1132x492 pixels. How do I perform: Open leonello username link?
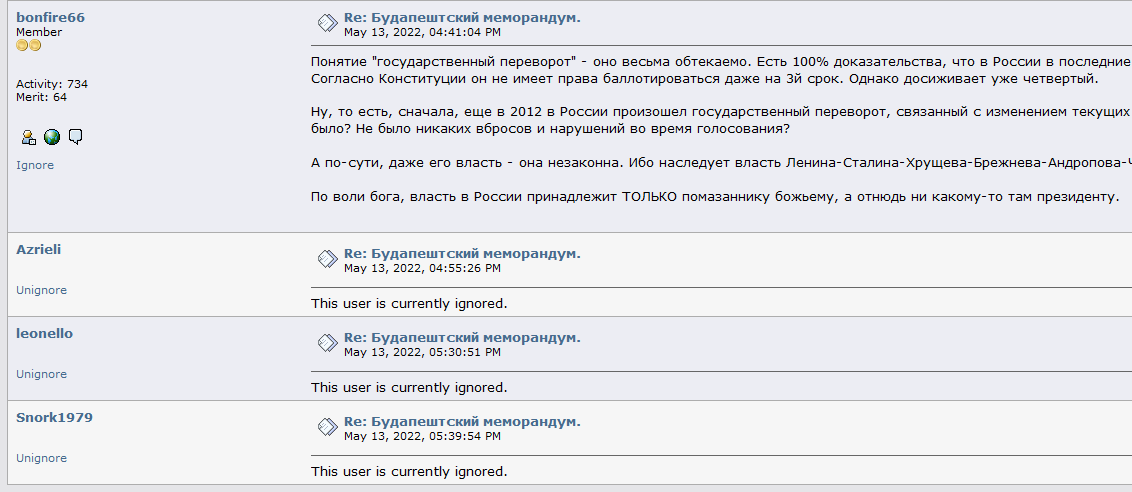[44, 334]
